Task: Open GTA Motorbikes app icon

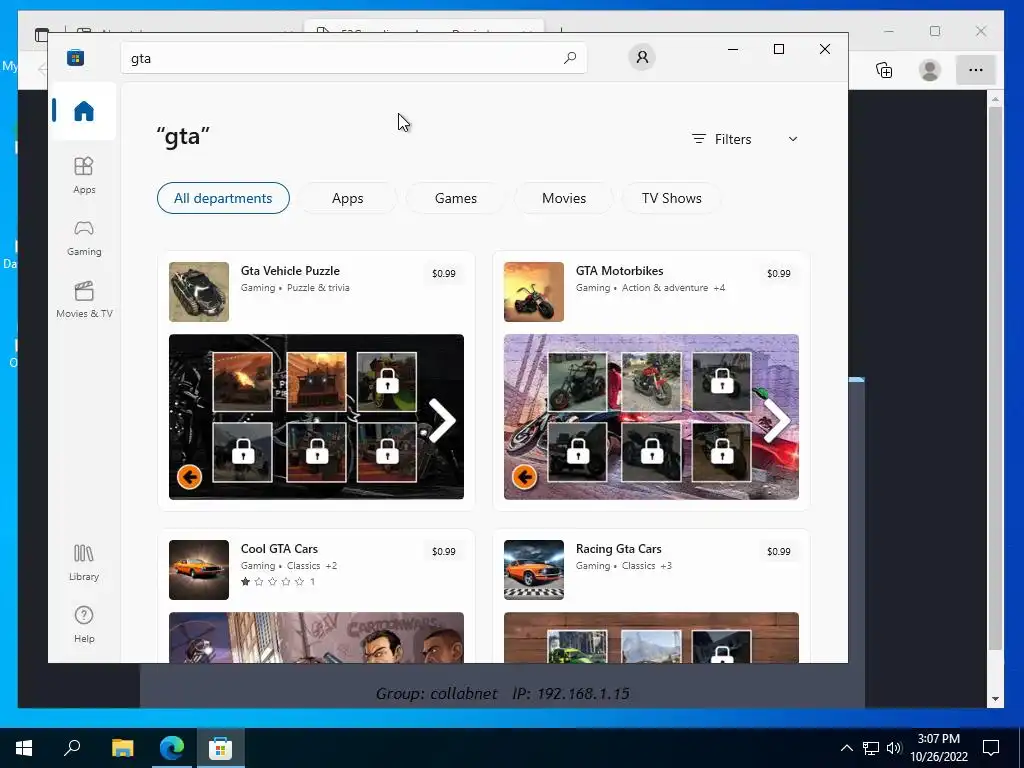Action: click(534, 292)
